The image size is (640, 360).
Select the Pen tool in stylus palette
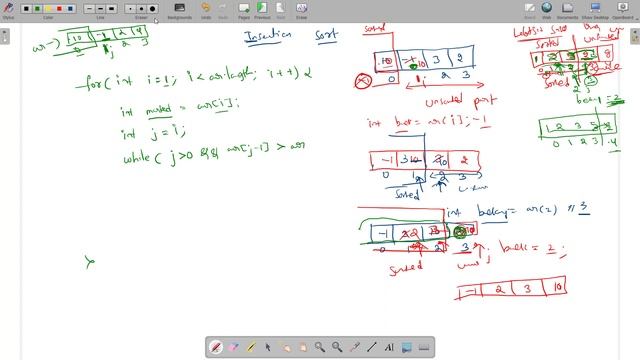[x=216, y=347]
